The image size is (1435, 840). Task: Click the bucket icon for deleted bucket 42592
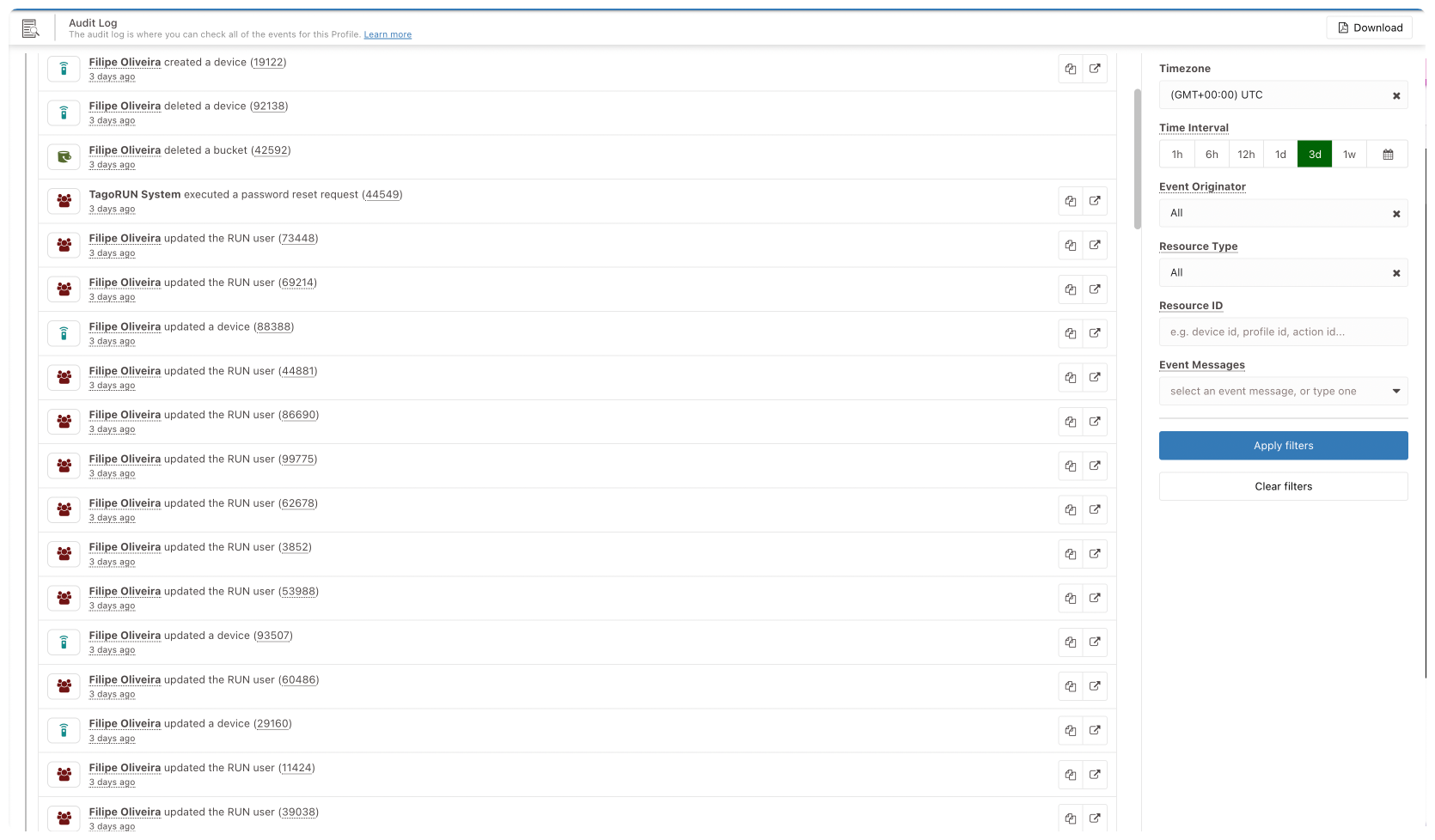click(64, 157)
